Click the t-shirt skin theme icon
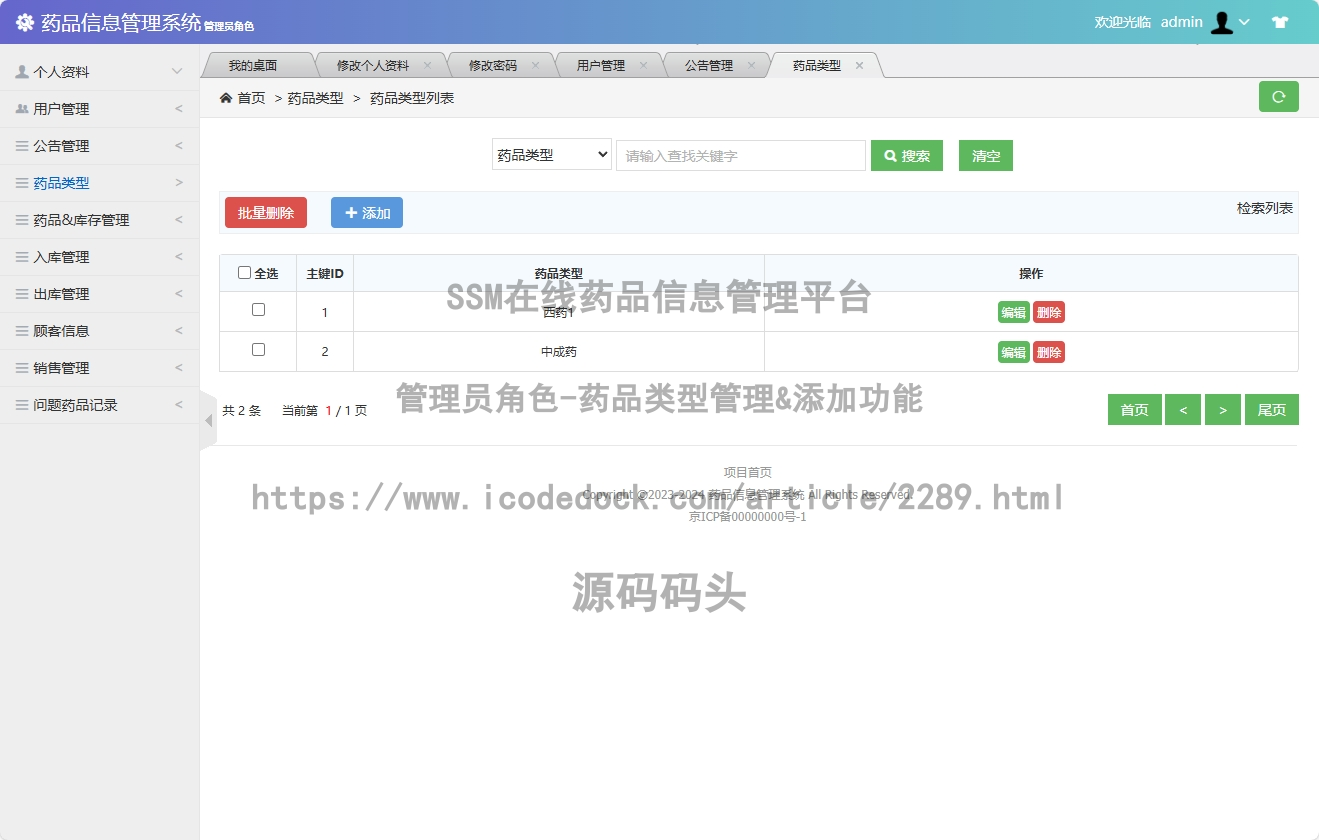Viewport: 1319px width, 840px height. point(1280,22)
